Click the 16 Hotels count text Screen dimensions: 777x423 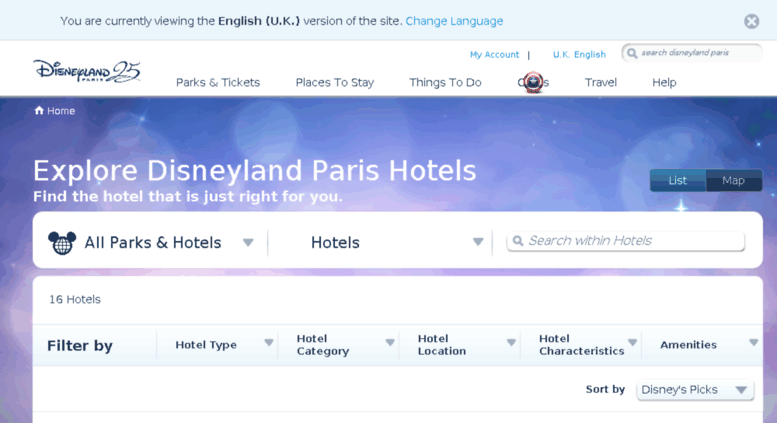tap(75, 299)
